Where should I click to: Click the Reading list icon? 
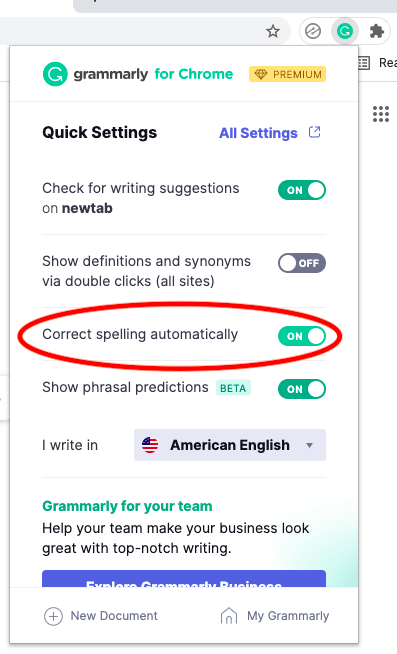tap(364, 63)
